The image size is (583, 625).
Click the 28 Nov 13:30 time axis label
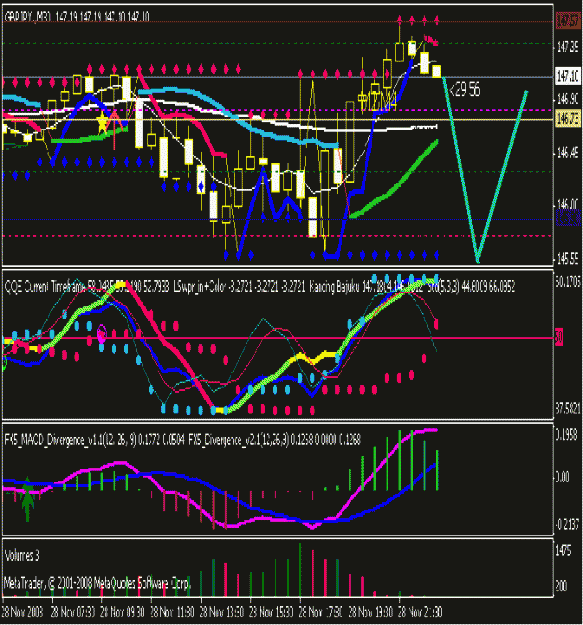click(x=222, y=612)
